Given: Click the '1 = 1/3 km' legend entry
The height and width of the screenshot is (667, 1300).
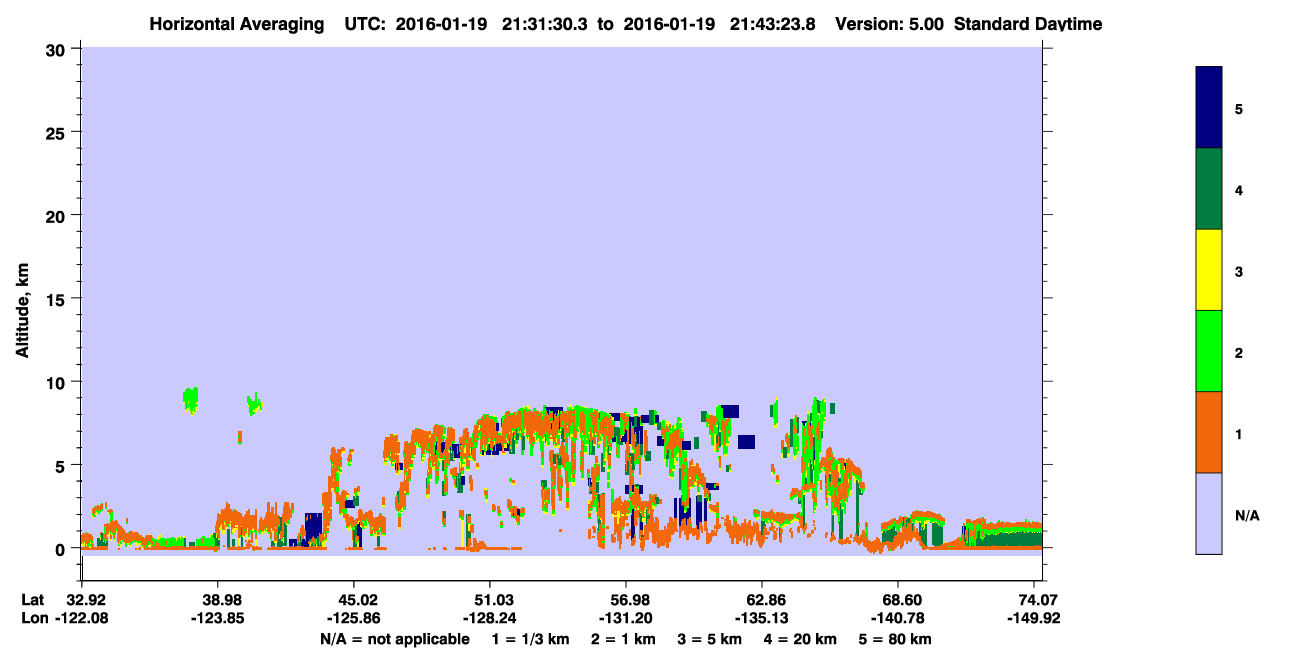Looking at the screenshot, I should [532, 638].
